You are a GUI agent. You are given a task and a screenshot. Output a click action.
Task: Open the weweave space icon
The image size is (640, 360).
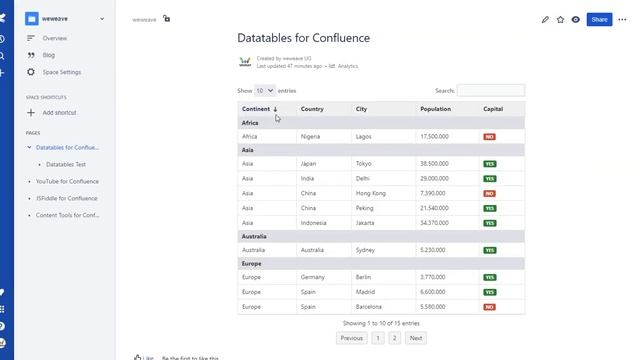coord(31,19)
